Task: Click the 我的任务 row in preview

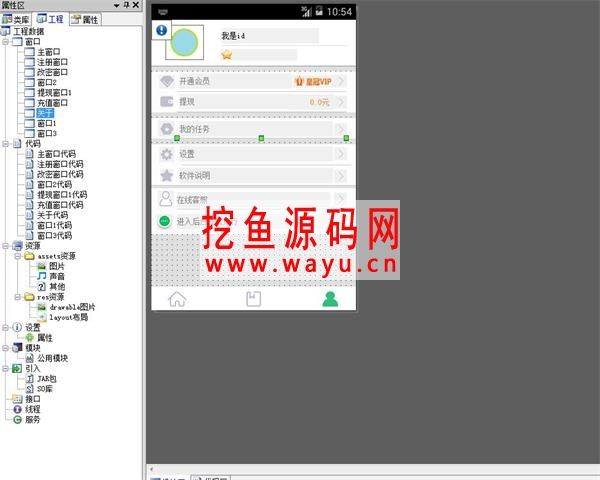Action: [253, 129]
